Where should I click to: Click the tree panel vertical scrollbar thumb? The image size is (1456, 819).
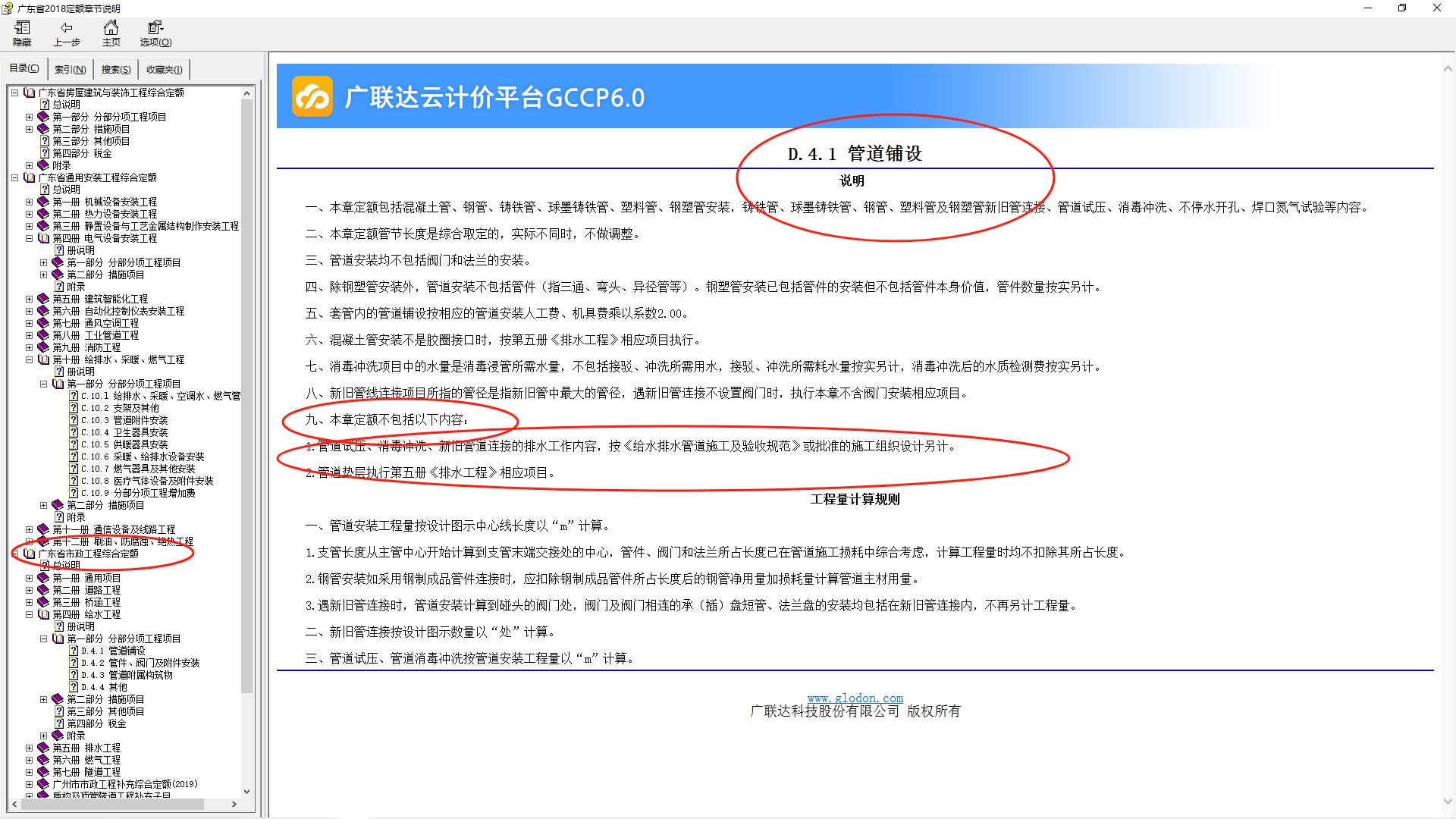pos(246,394)
